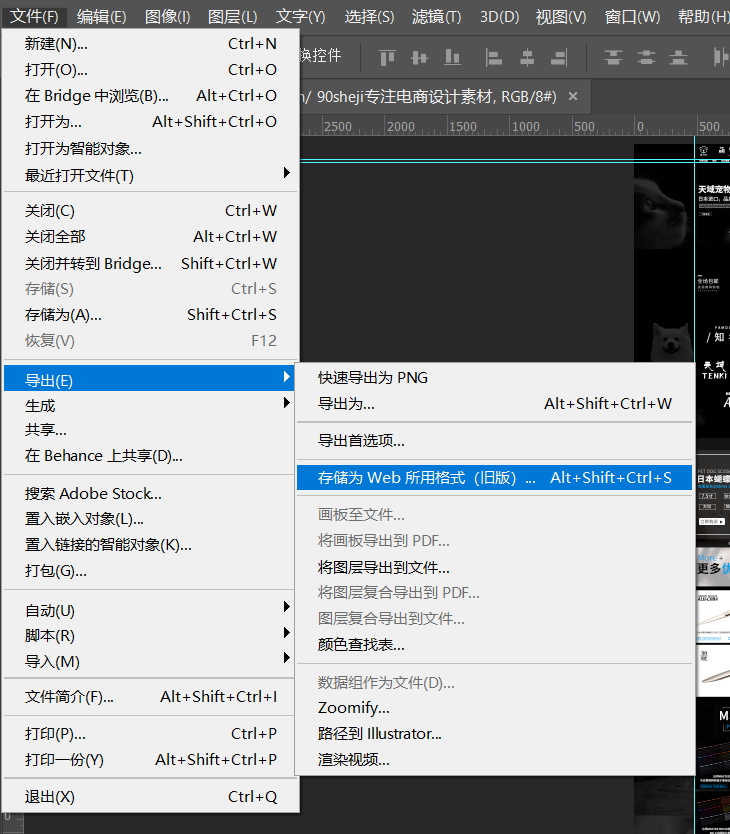Choose 新建(N)... from File menu
This screenshot has width=730, height=834.
click(151, 44)
